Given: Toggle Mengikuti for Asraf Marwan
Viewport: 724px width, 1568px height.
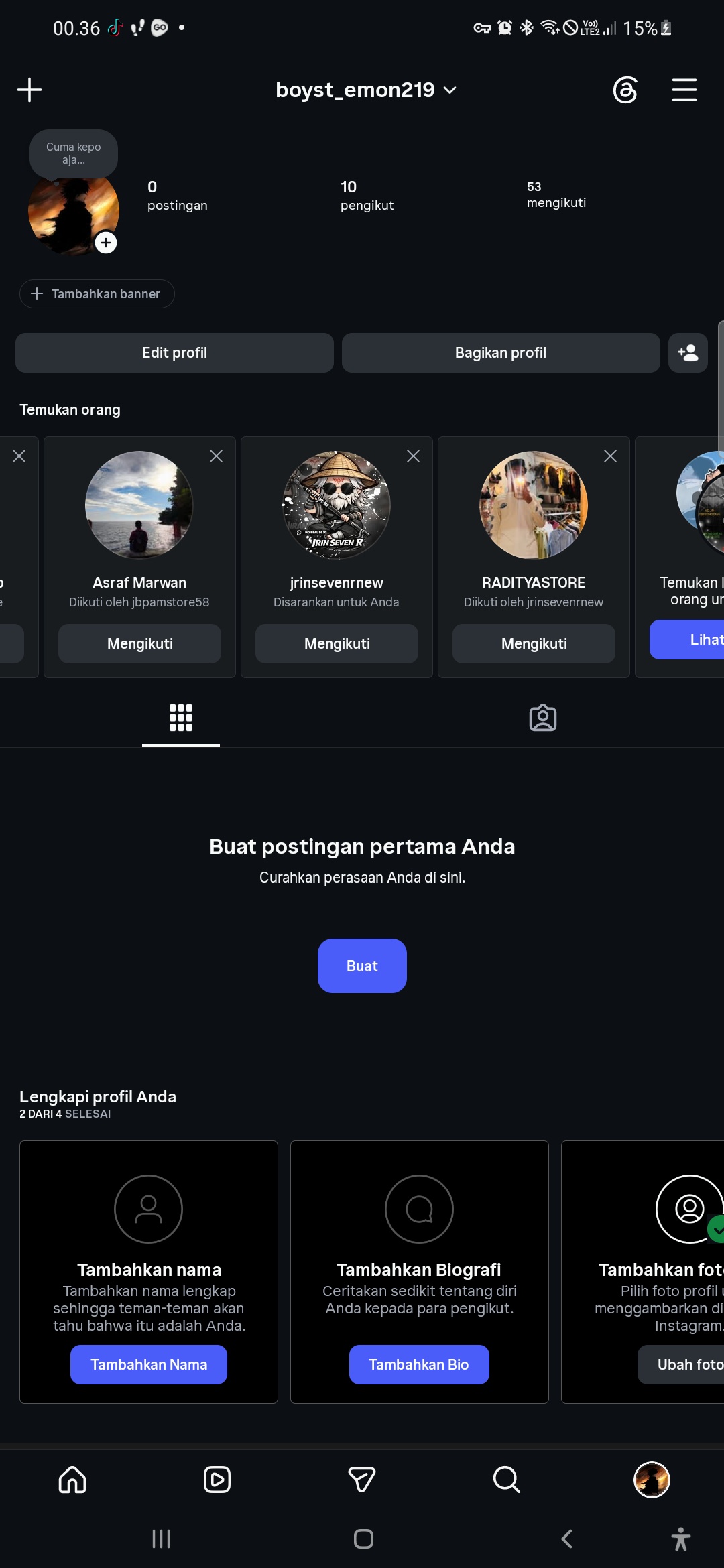Looking at the screenshot, I should [139, 643].
